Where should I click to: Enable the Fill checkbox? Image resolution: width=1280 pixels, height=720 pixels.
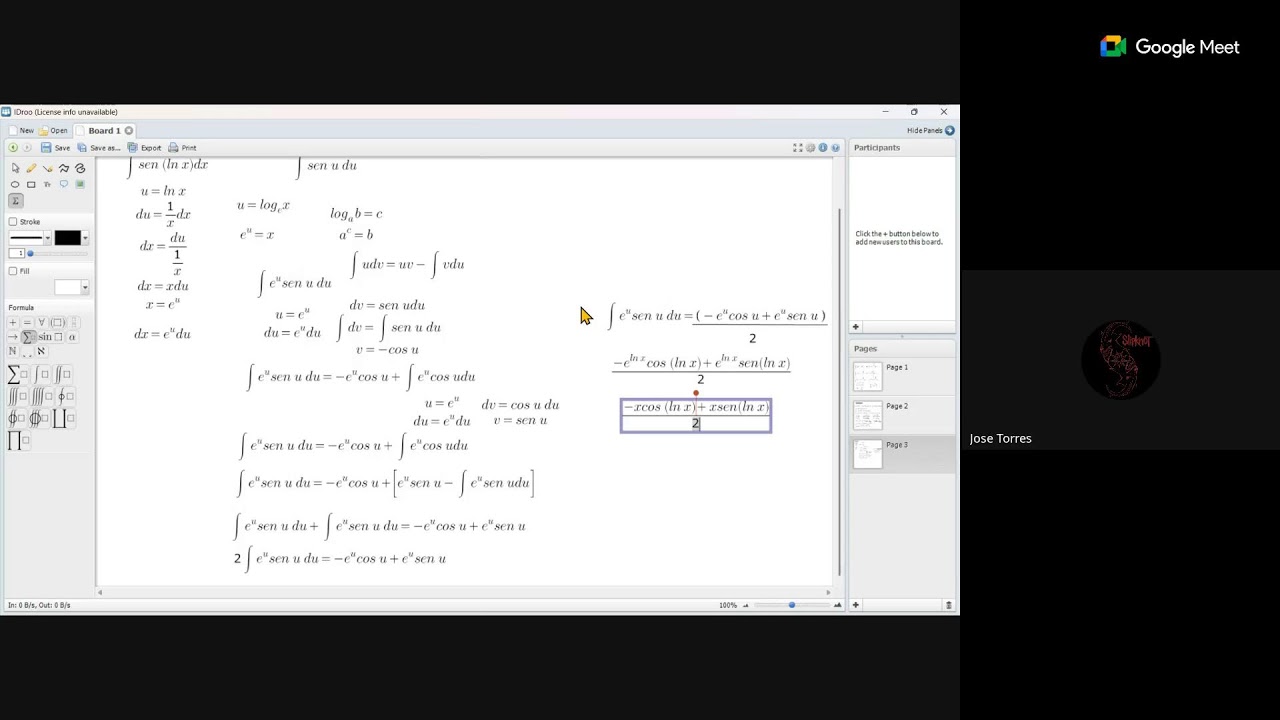[13, 271]
